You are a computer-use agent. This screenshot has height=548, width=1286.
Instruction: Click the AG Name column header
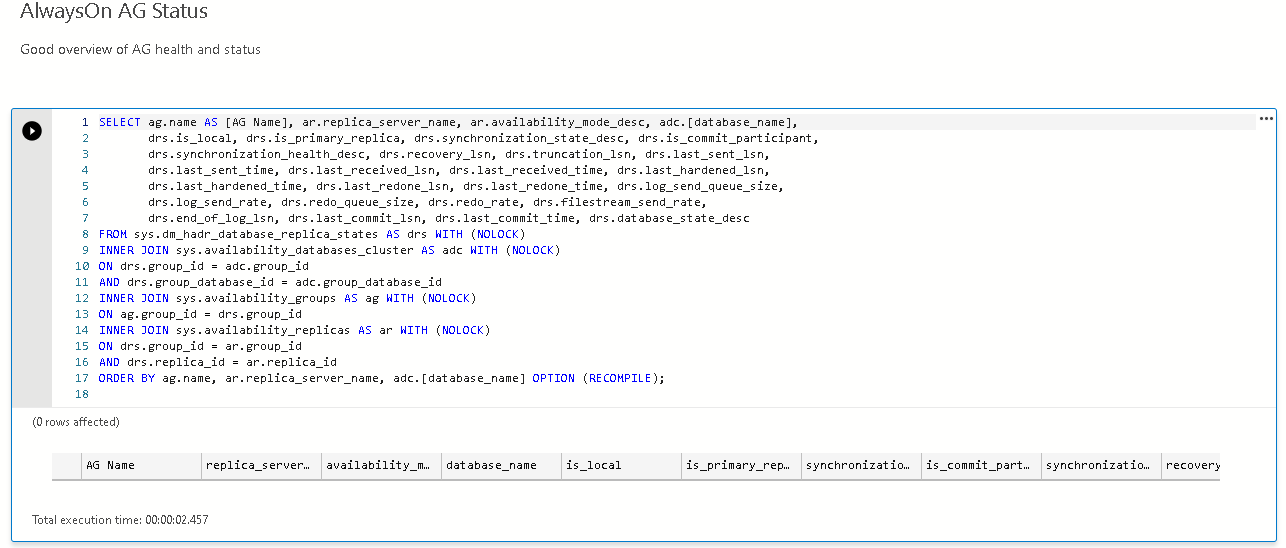[x=141, y=465]
